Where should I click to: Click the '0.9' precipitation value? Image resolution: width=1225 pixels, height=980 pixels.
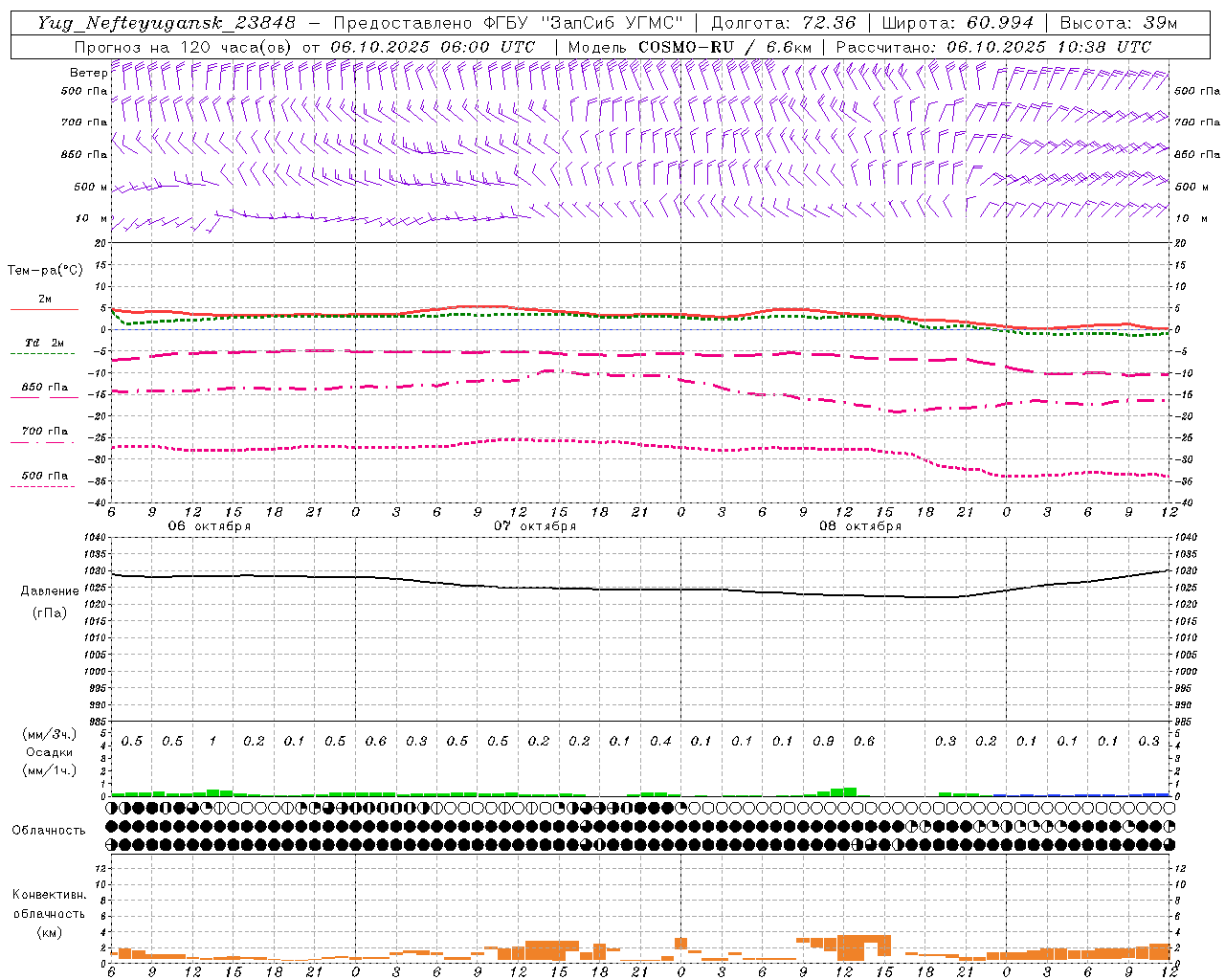[823, 742]
